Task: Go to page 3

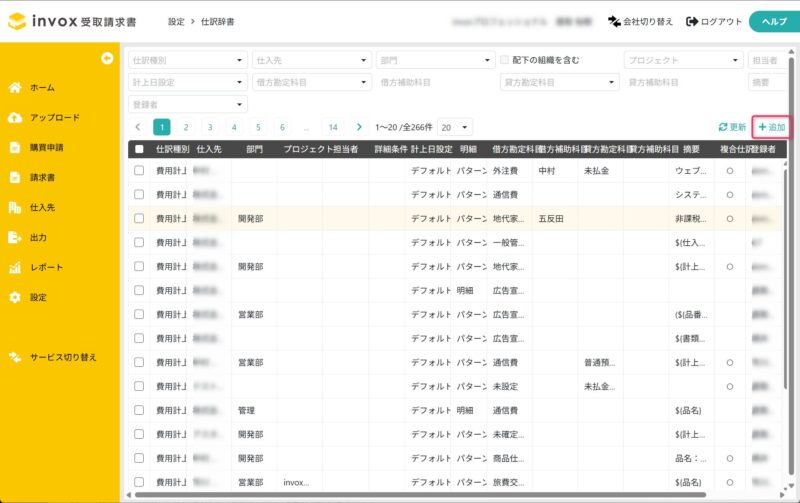Action: point(210,127)
